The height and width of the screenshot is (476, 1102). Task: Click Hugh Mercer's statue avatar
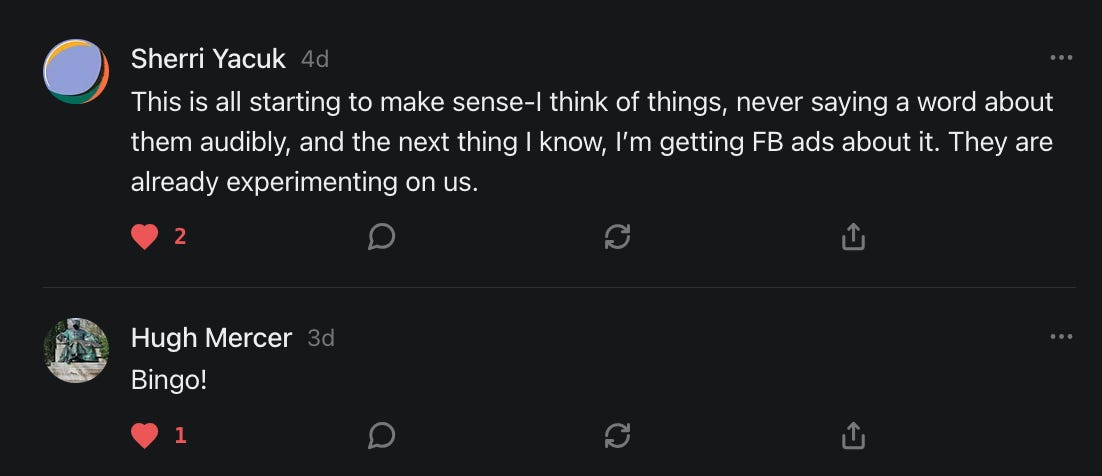[x=76, y=351]
